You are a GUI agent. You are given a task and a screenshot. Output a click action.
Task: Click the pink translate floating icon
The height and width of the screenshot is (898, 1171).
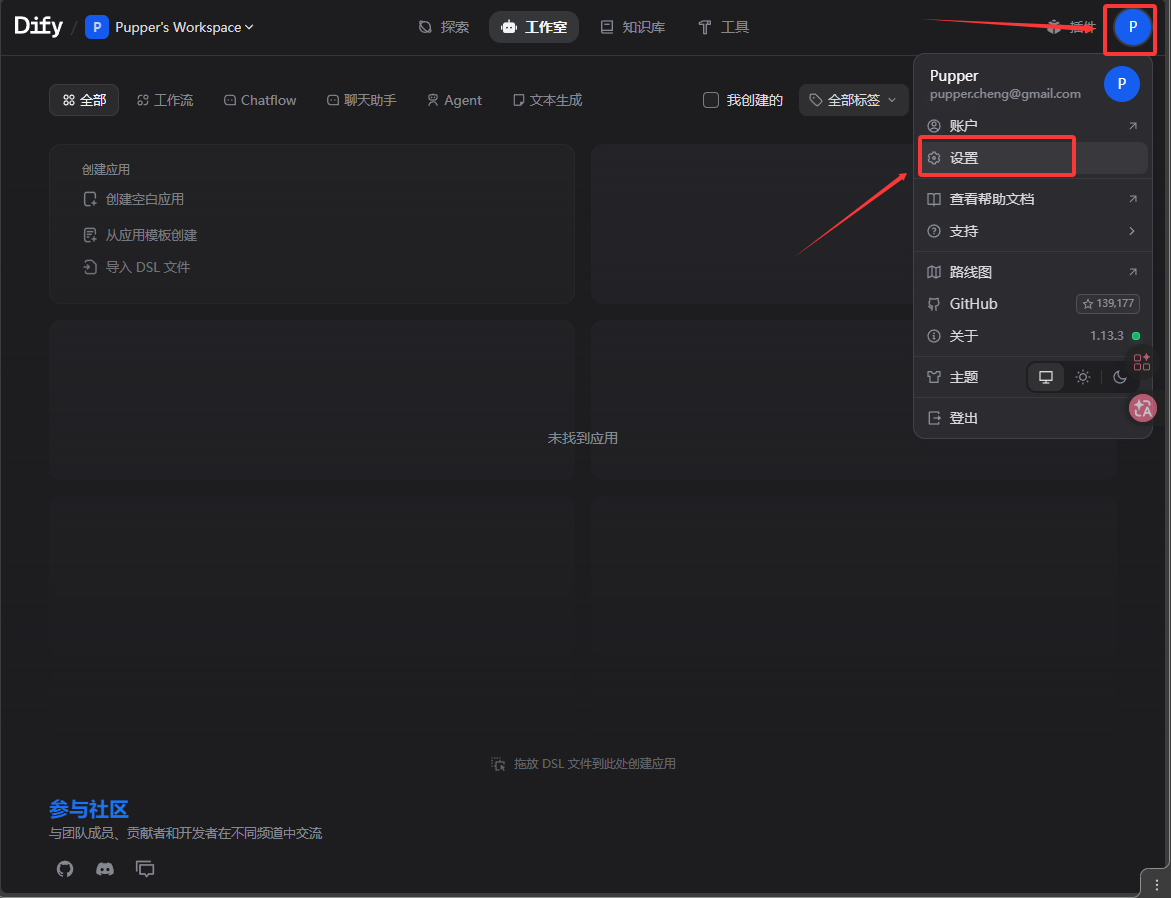(1142, 407)
